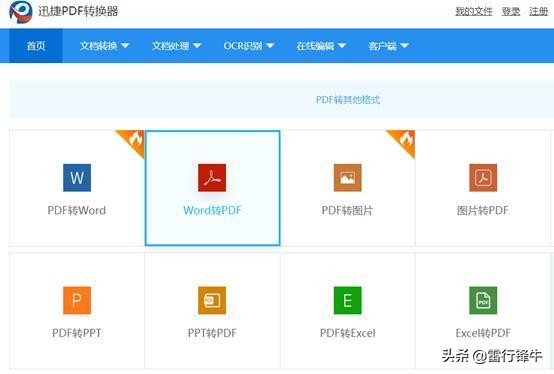Image resolution: width=554 pixels, height=374 pixels.
Task: Click the PDF转Word label
Action: (77, 210)
